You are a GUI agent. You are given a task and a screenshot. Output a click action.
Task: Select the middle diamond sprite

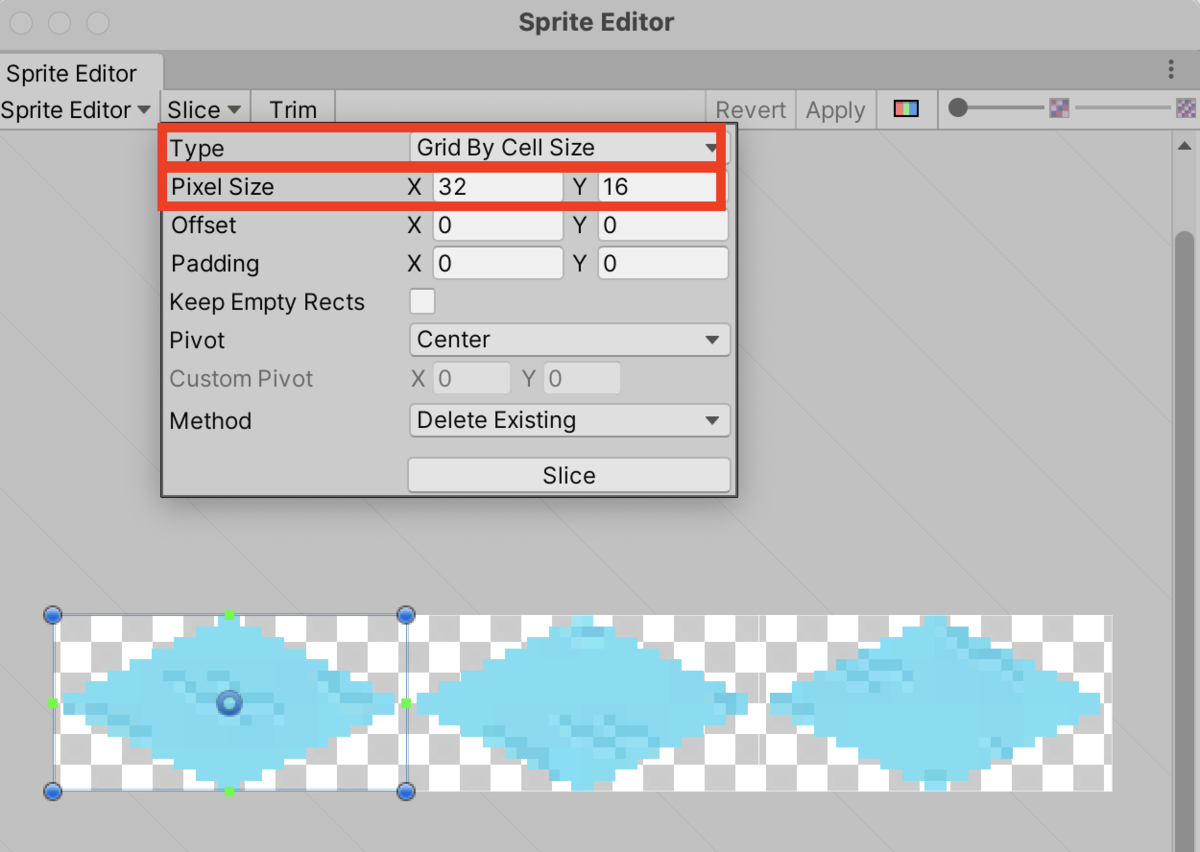click(583, 703)
